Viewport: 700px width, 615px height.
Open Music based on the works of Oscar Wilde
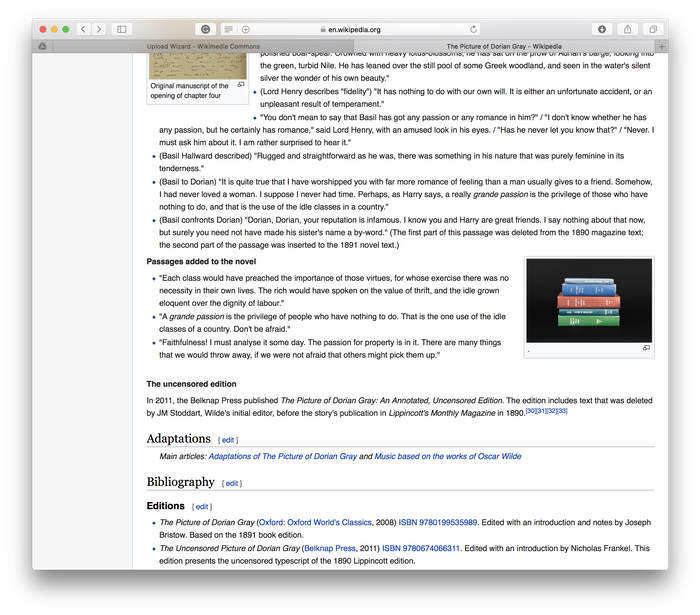pos(448,456)
